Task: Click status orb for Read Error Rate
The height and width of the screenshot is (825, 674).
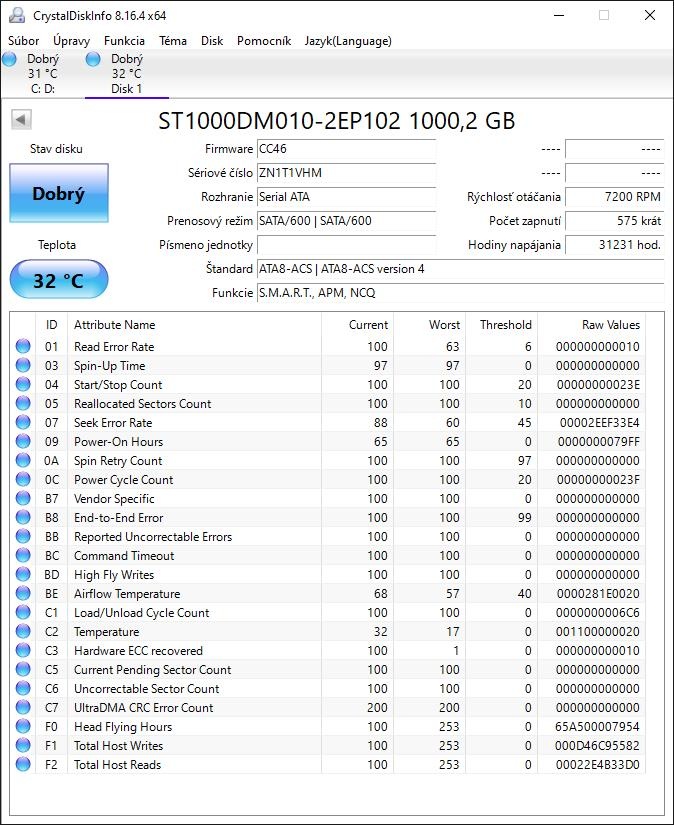Action: [x=23, y=346]
